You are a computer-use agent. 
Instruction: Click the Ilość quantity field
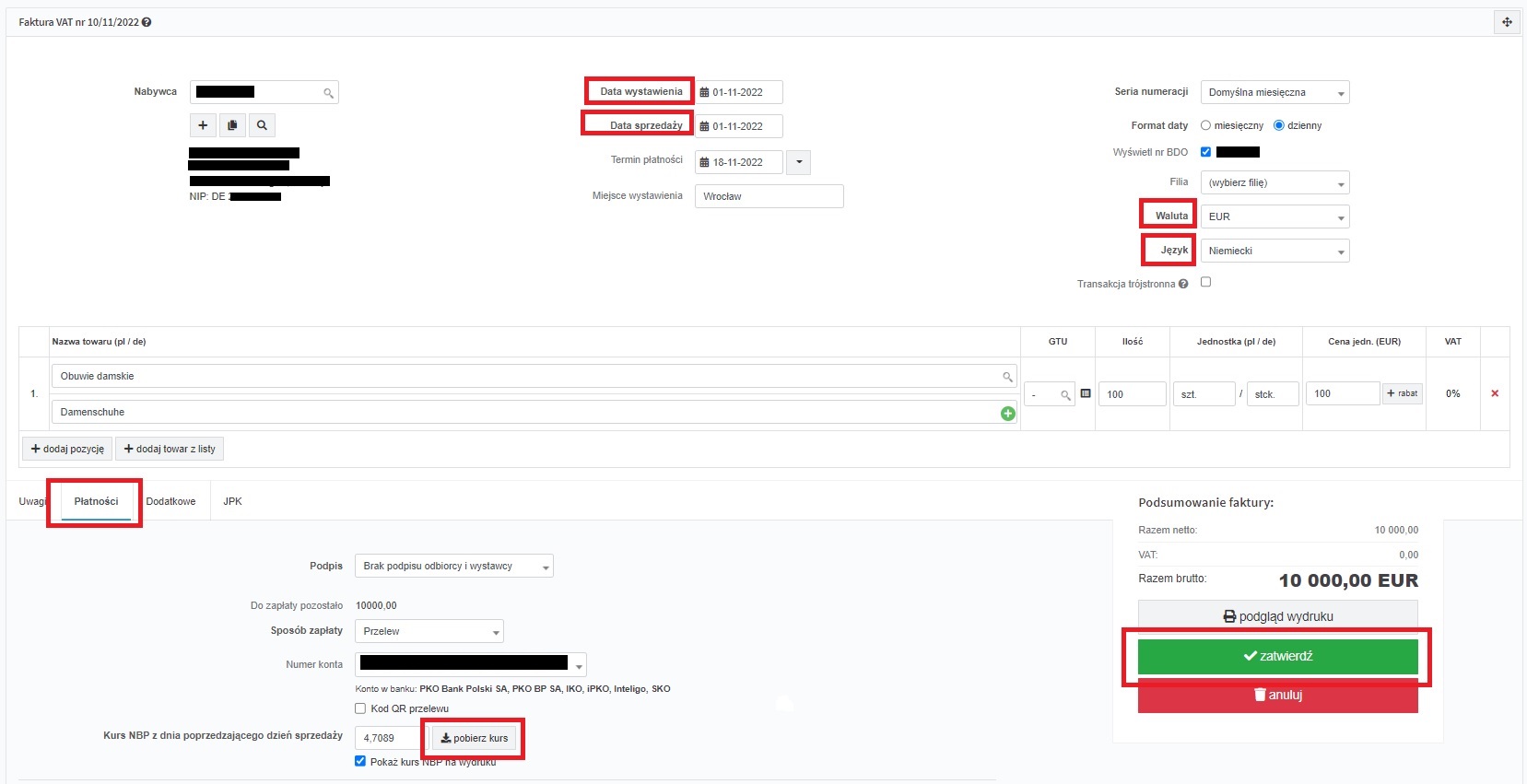1133,394
